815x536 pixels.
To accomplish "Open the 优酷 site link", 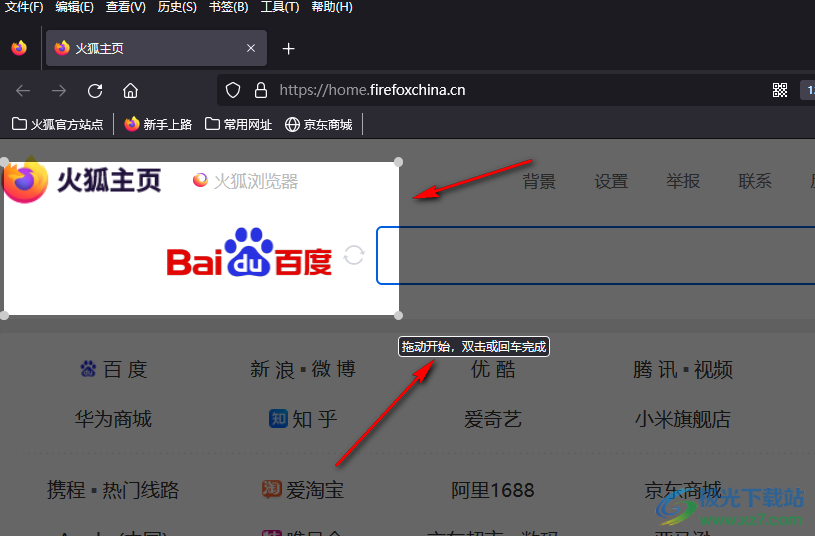I will (493, 370).
